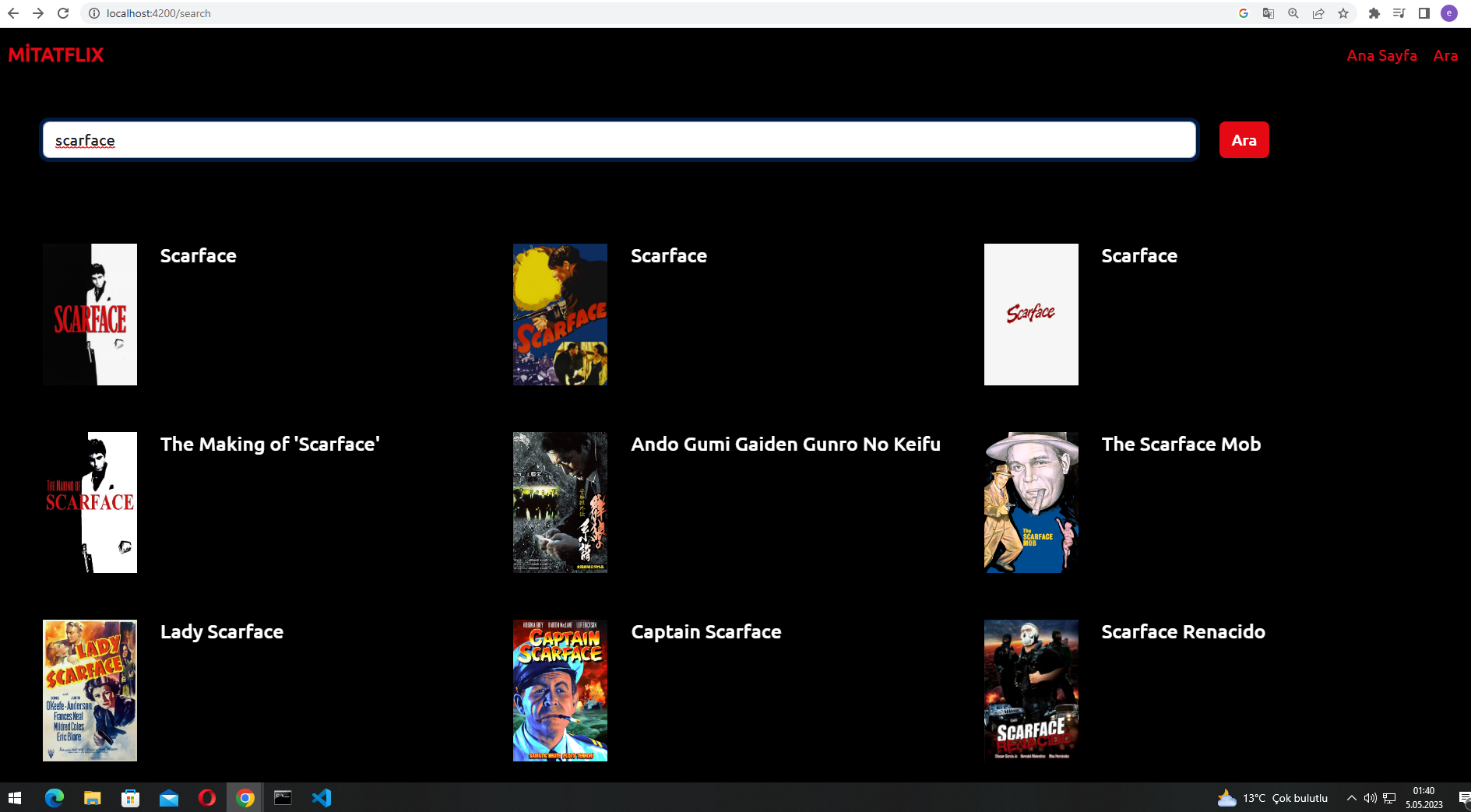This screenshot has width=1471, height=812.
Task: Open the volume control in the system tray
Action: 1370,797
